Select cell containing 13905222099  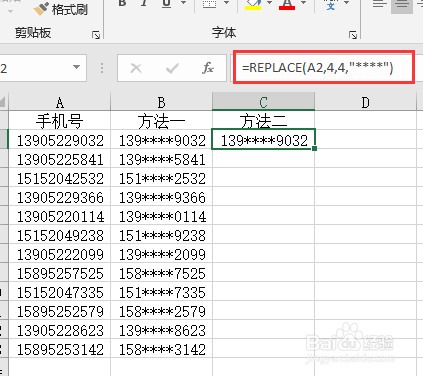tap(60, 254)
